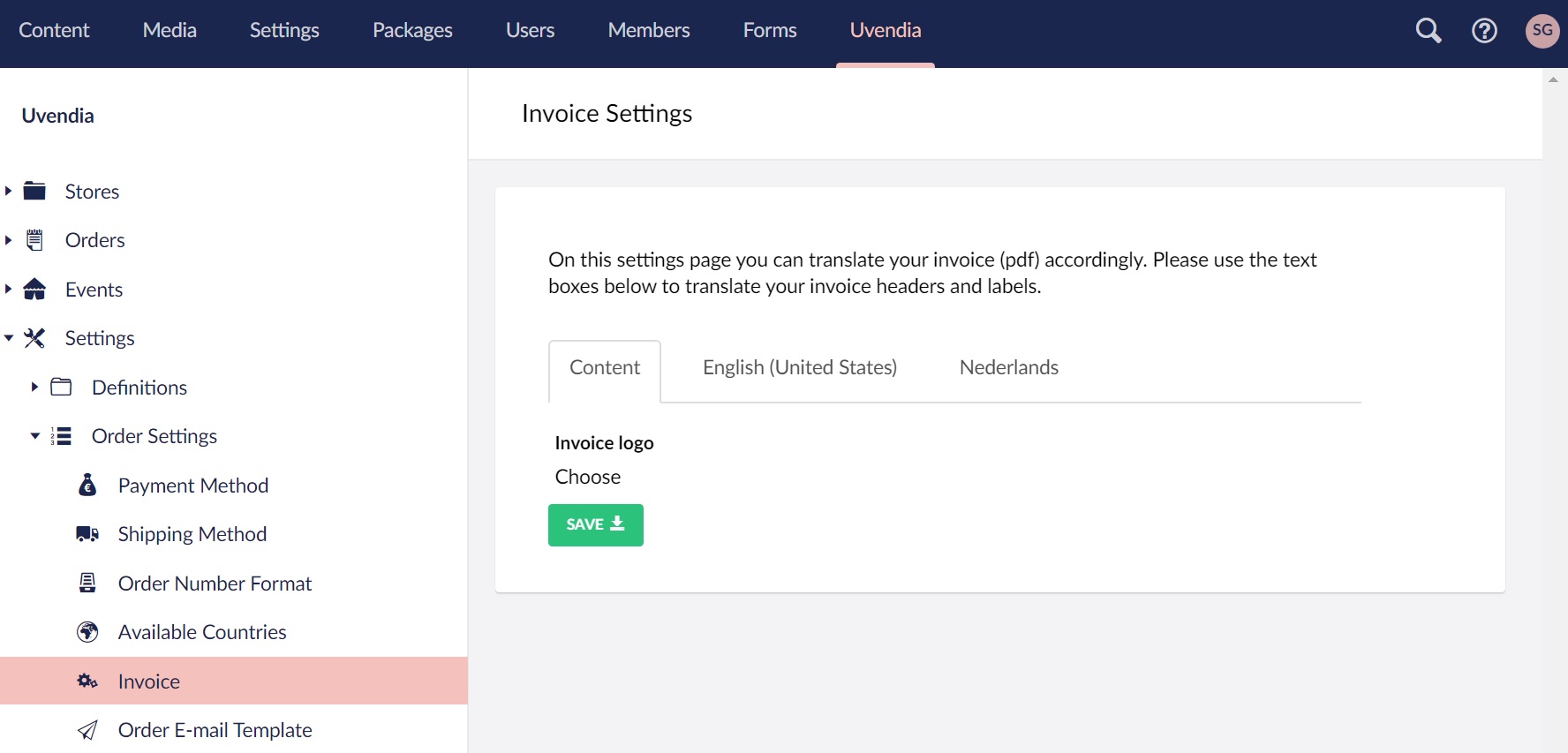Switch to the English (United States) tab
This screenshot has width=1568, height=753.
tap(800, 368)
